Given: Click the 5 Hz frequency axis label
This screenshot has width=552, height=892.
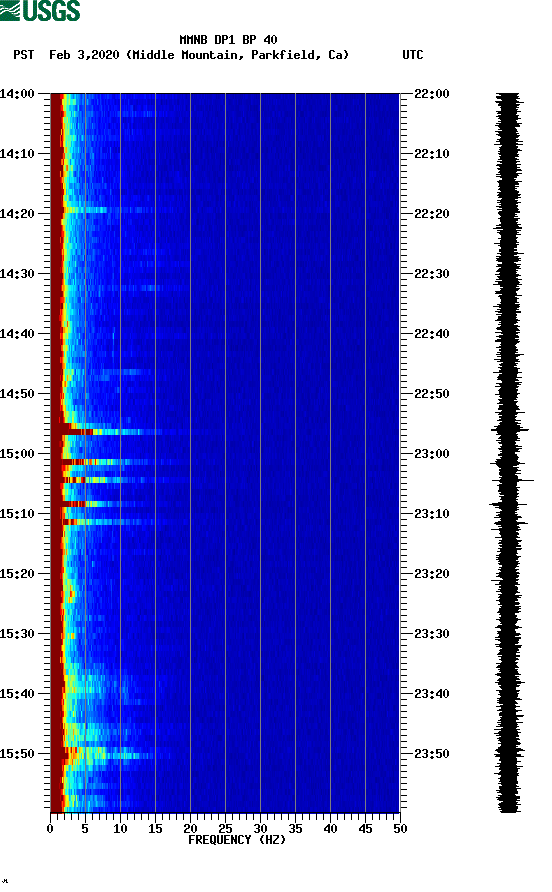Looking at the screenshot, I should [85, 829].
